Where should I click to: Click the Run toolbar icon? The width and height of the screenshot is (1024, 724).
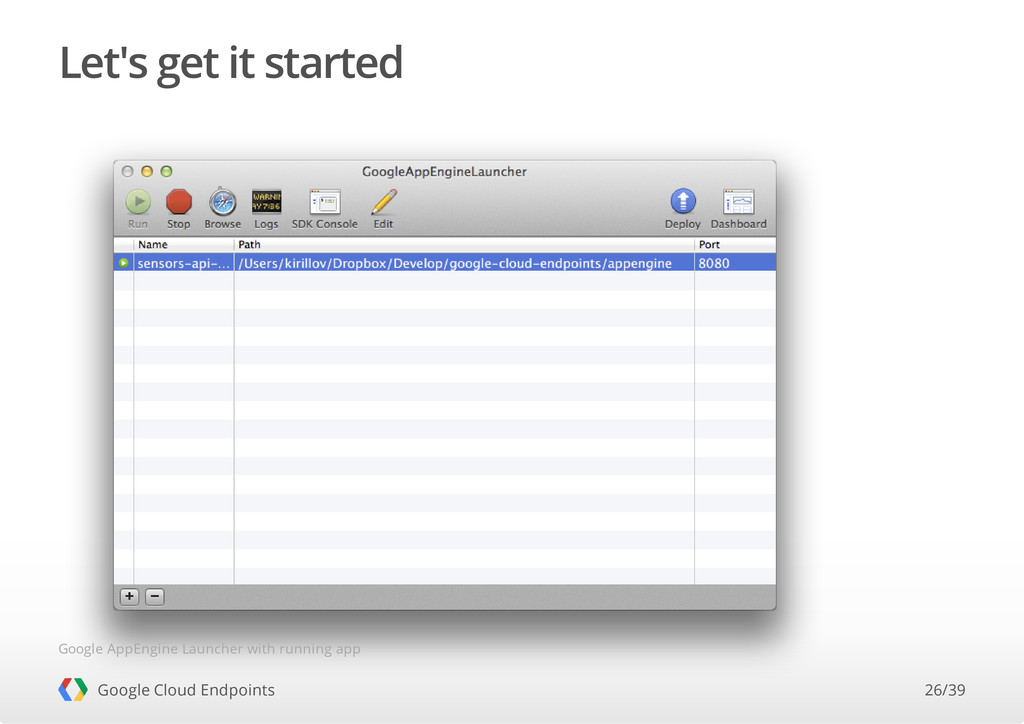pyautogui.click(x=138, y=202)
